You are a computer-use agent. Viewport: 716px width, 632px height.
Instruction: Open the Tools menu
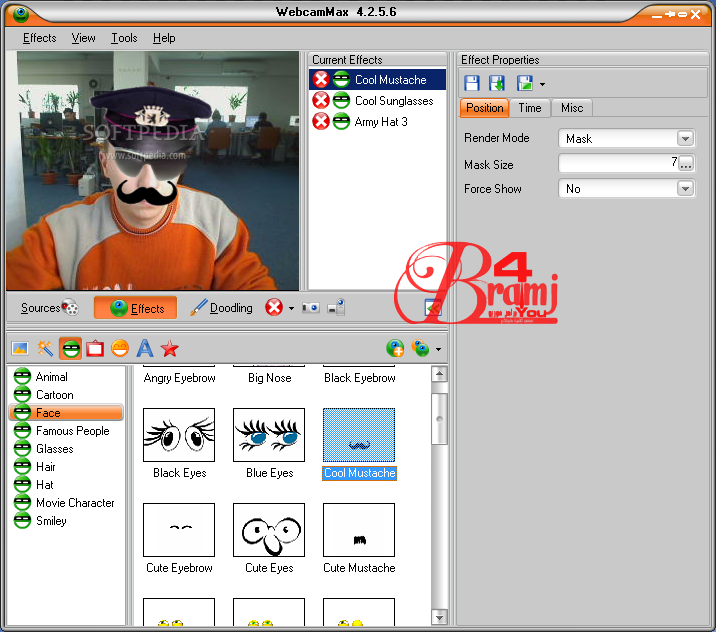point(124,38)
